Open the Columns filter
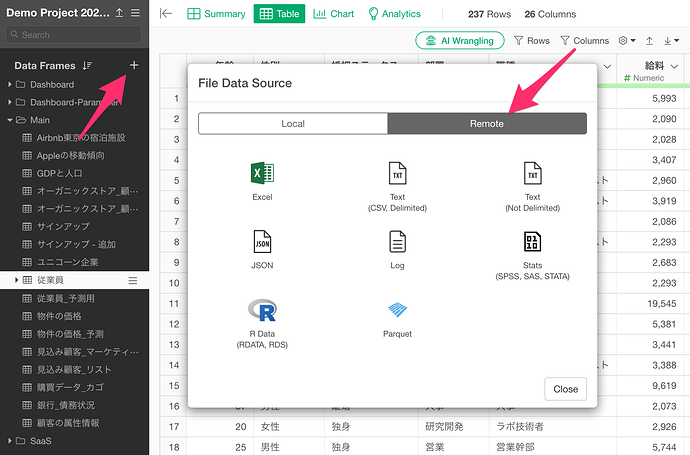The width and height of the screenshot is (690, 455). [585, 41]
